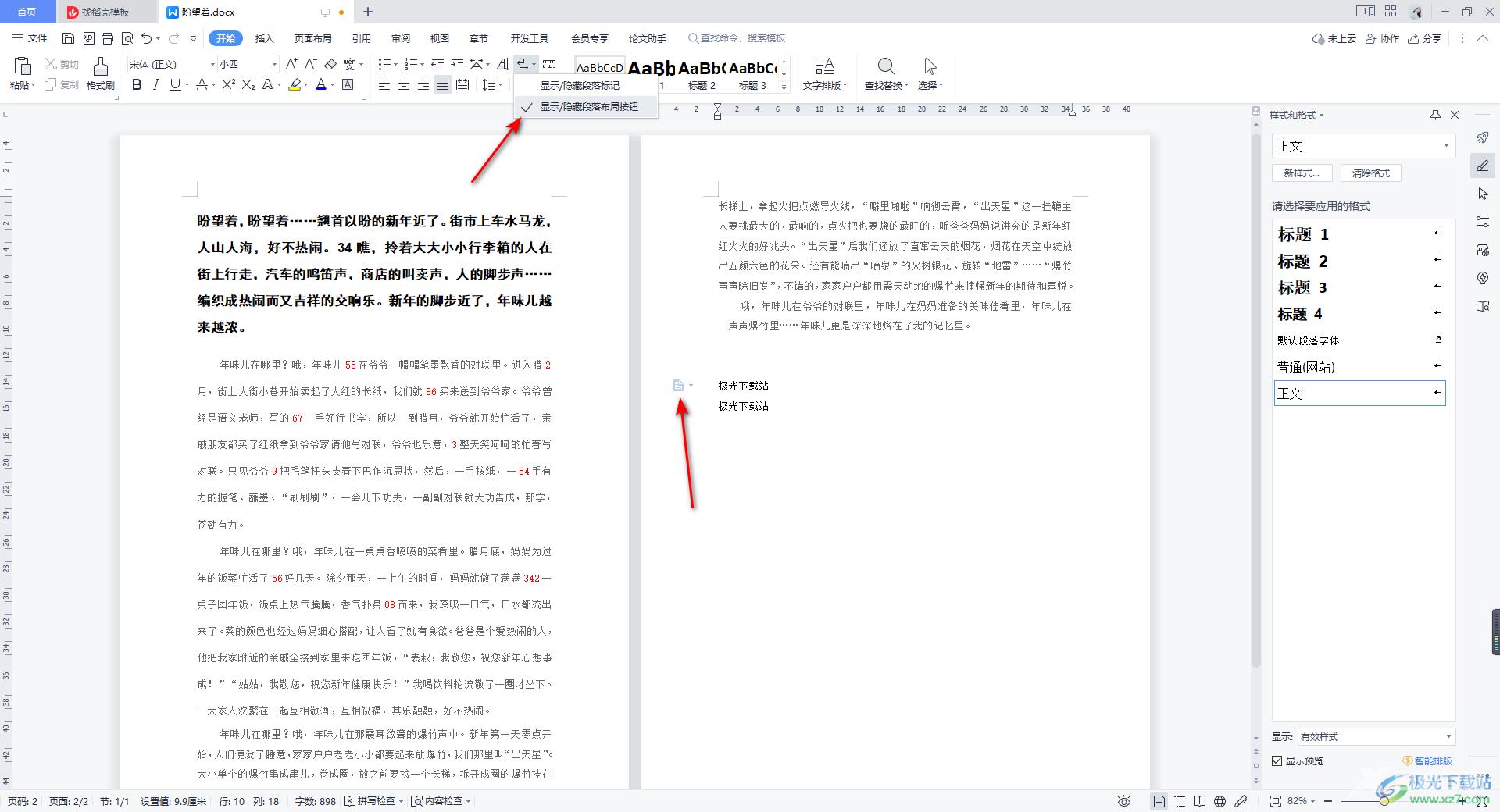The image size is (1500, 812).
Task: Open the font name dropdown
Action: click(212, 64)
